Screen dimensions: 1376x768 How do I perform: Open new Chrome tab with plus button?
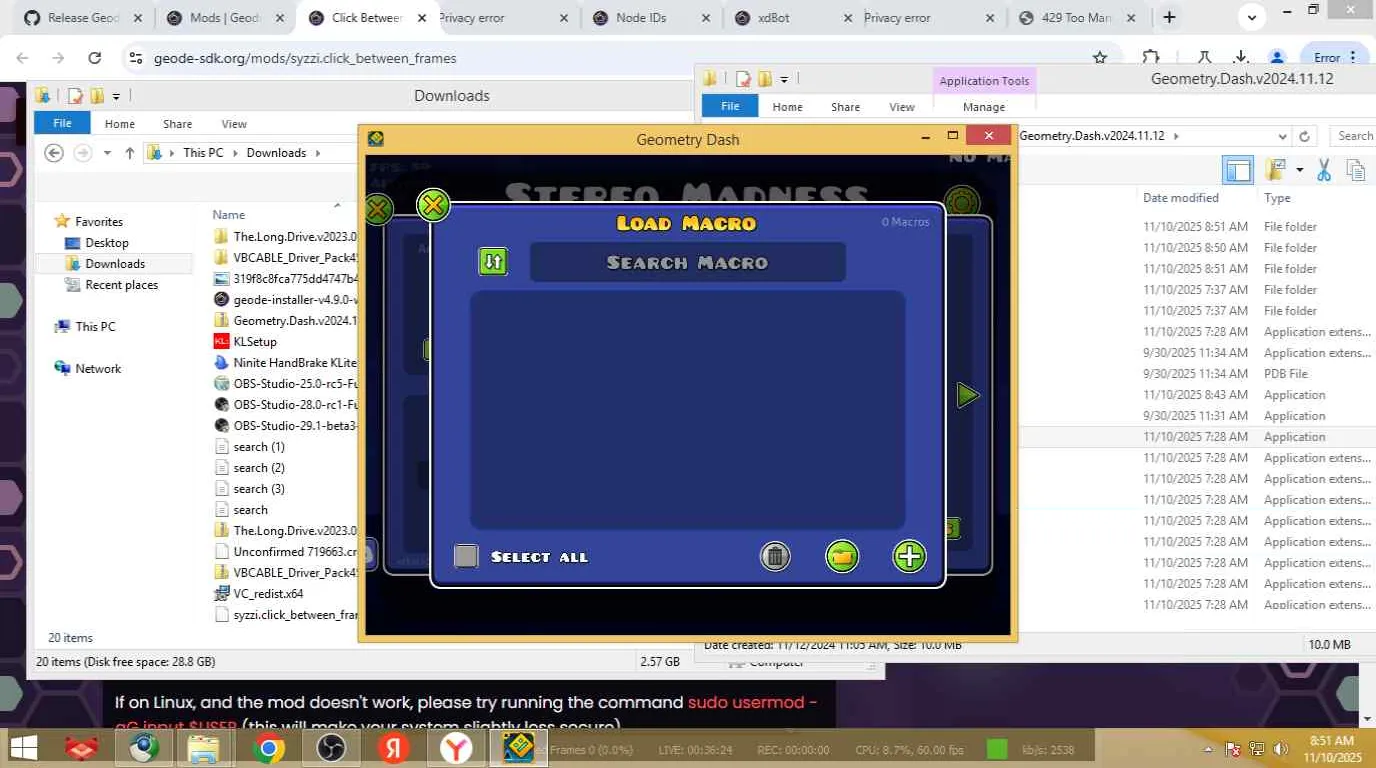pyautogui.click(x=1169, y=17)
